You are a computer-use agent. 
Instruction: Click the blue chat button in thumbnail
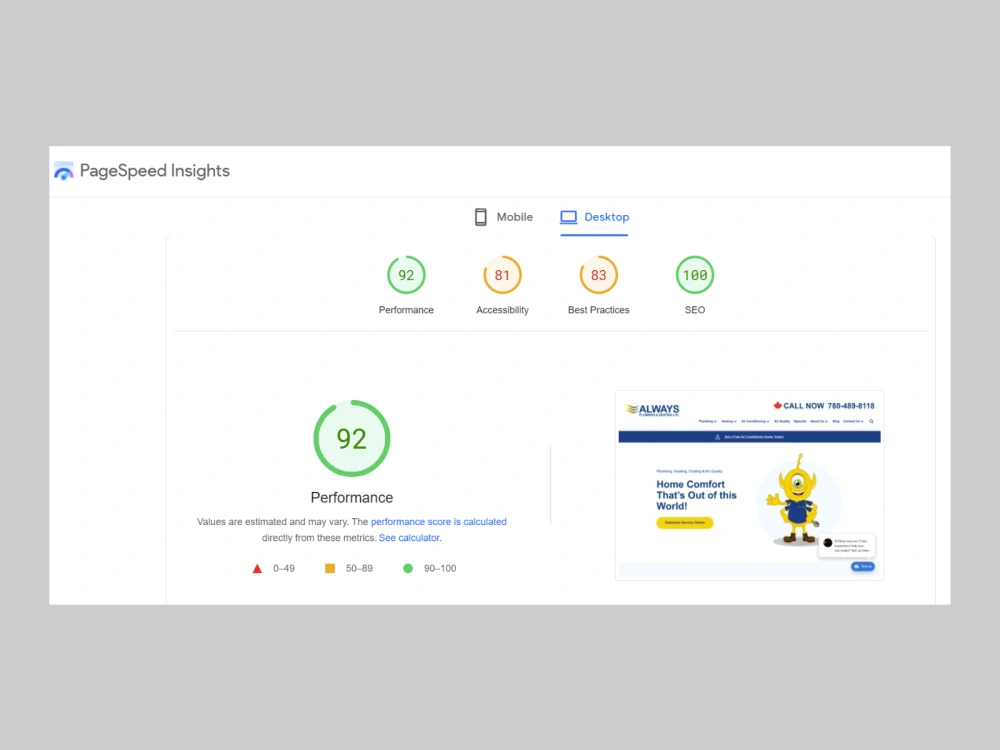pos(863,566)
